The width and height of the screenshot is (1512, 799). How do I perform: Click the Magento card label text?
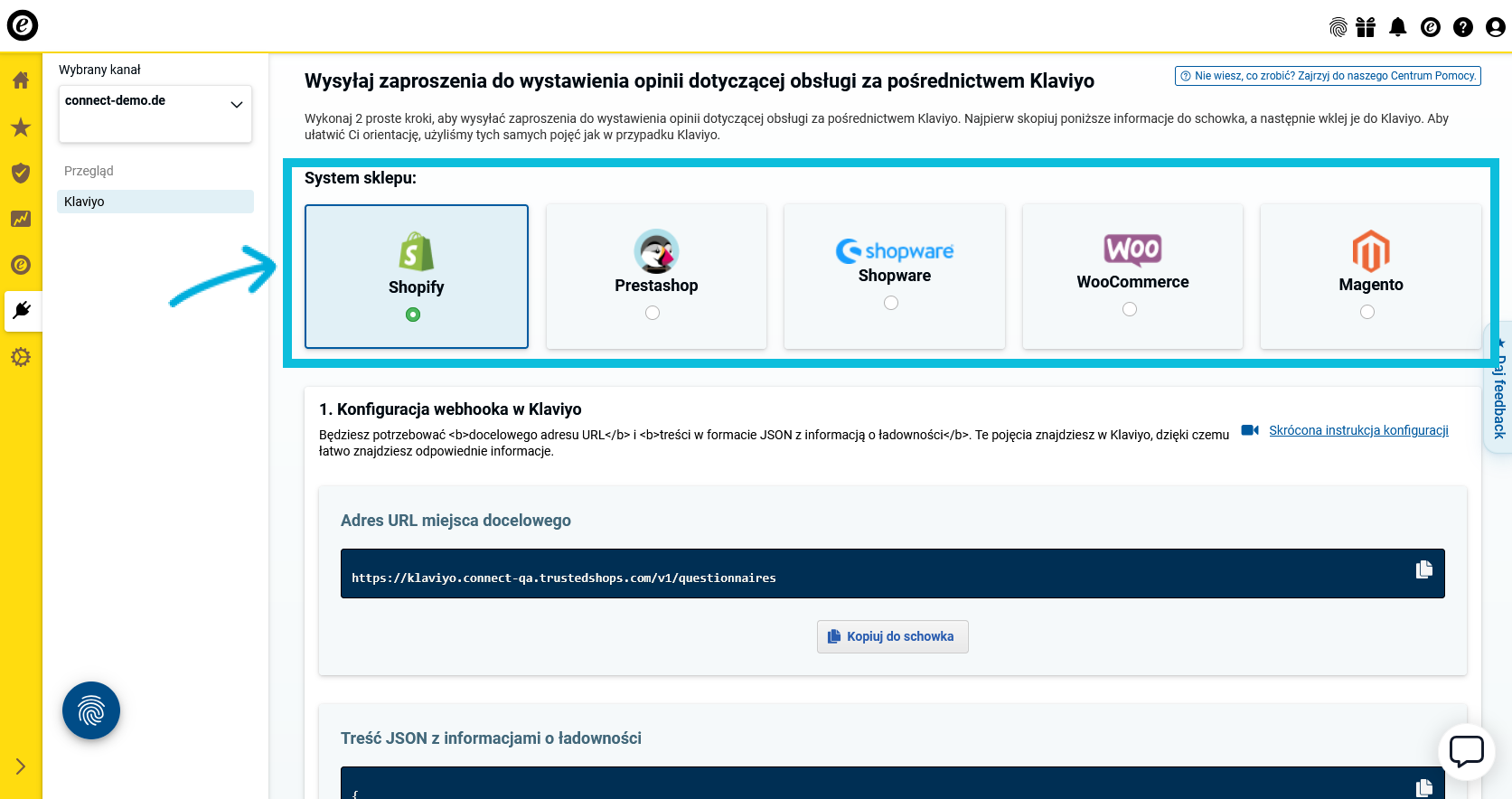coord(1371,285)
